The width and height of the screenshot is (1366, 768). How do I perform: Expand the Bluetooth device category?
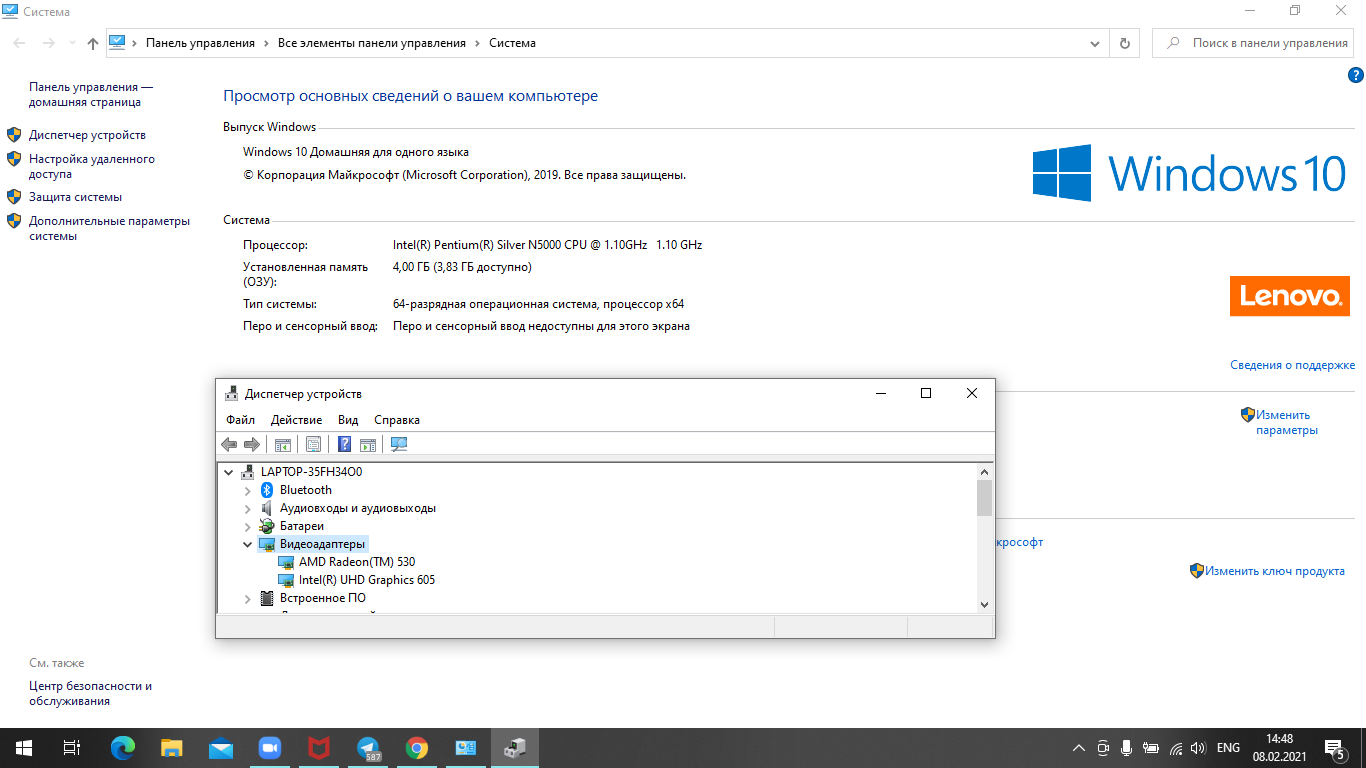(x=248, y=490)
